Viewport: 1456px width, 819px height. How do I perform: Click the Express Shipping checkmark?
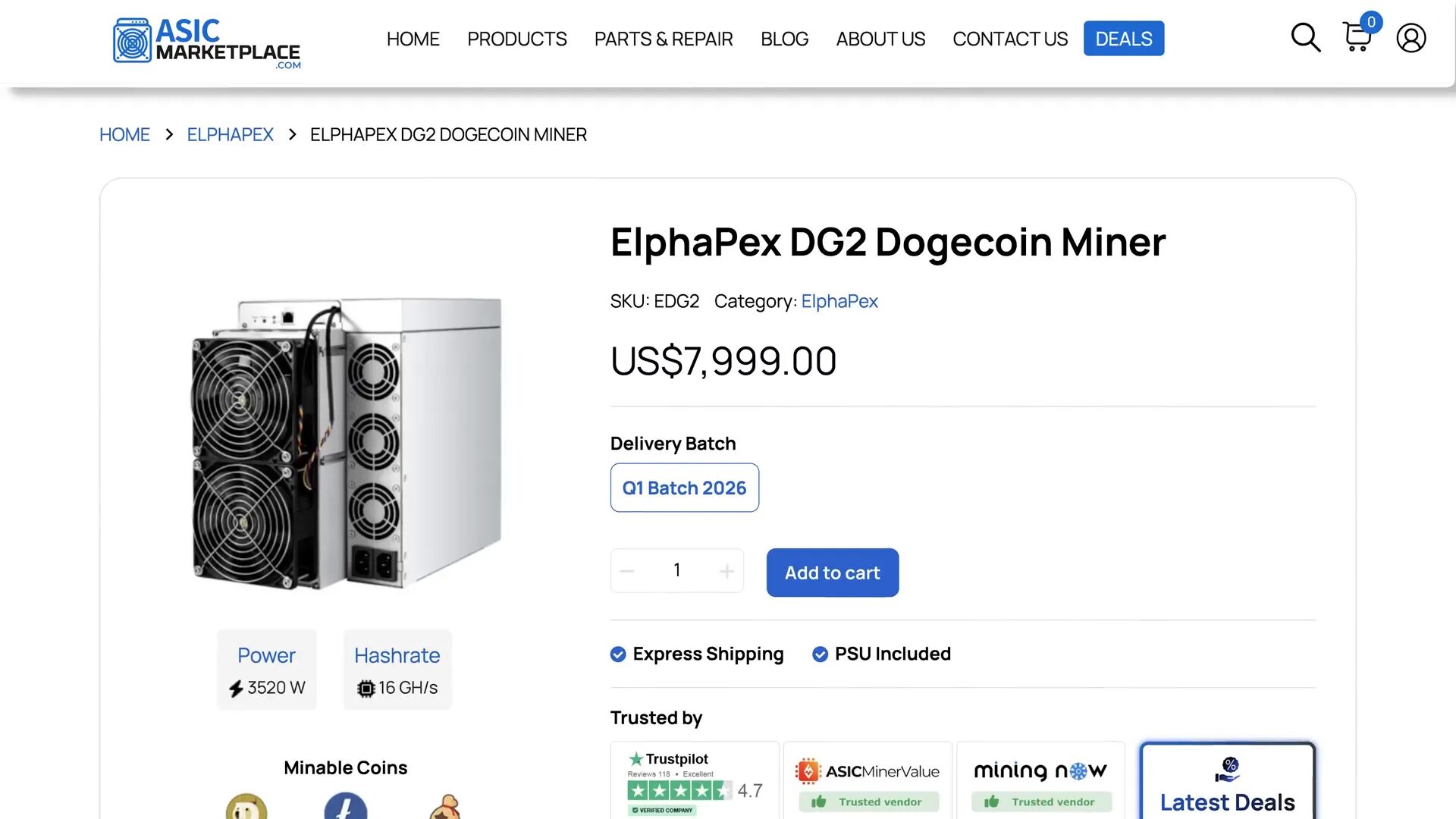click(x=617, y=654)
